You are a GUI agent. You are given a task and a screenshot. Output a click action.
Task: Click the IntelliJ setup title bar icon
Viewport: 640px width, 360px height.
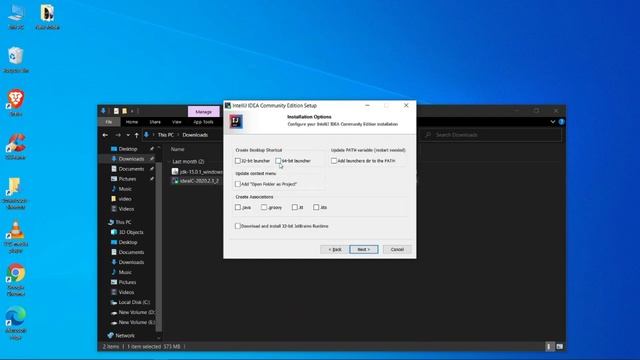[x=228, y=105]
